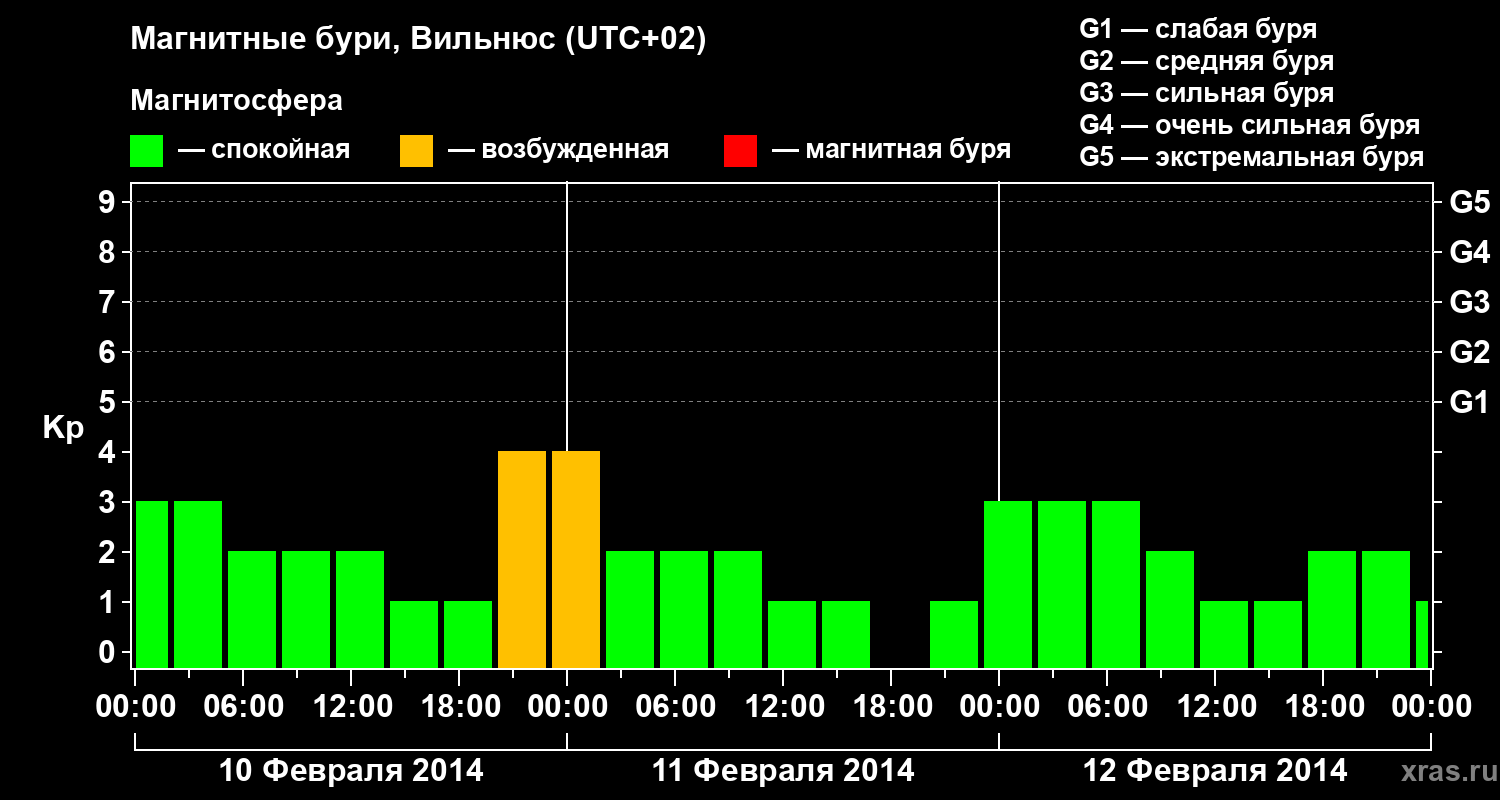Click the '12 Февраля 2014' date label

tap(1215, 771)
